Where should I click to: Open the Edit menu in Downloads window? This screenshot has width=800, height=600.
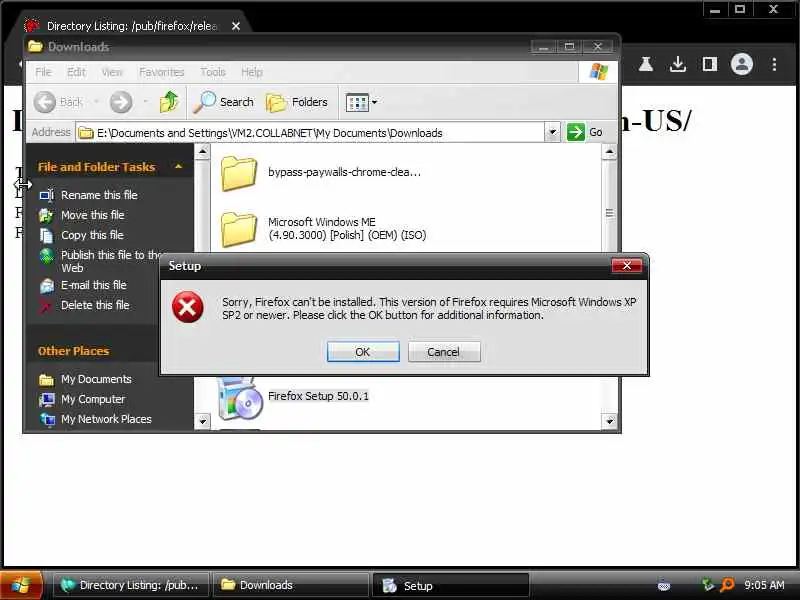coord(77,72)
